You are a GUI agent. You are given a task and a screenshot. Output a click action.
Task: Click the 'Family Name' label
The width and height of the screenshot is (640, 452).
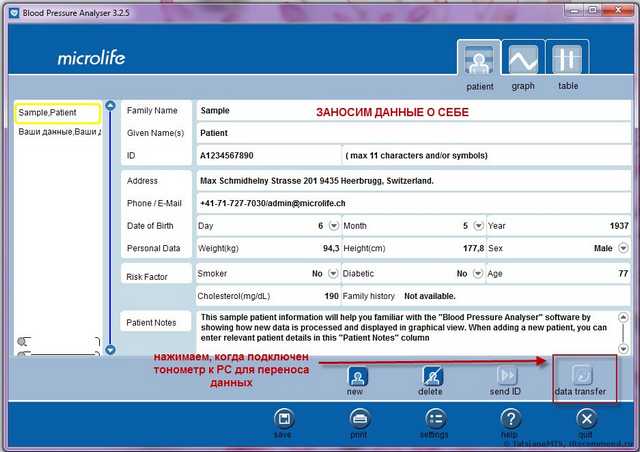(152, 111)
